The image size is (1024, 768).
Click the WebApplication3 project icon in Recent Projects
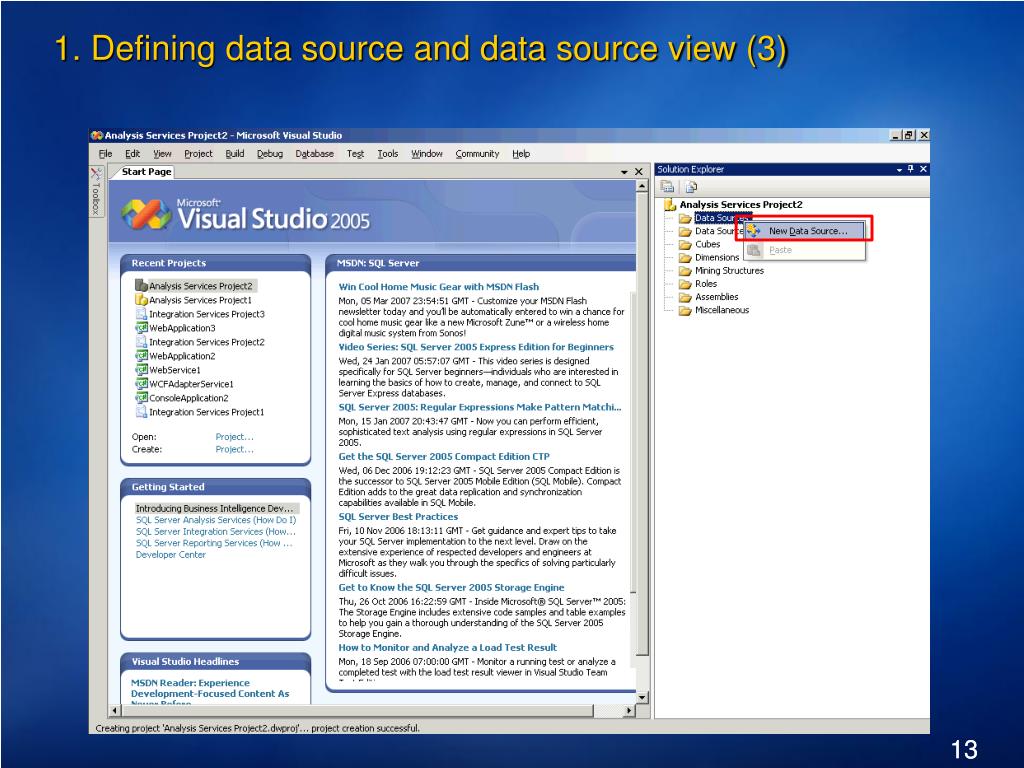click(141, 328)
